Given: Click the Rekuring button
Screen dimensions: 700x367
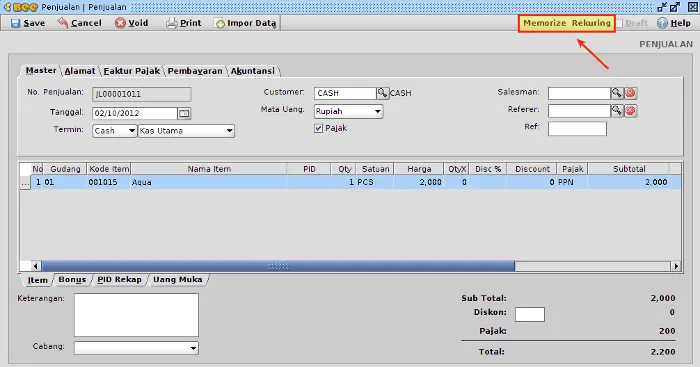Looking at the screenshot, I should [591, 23].
